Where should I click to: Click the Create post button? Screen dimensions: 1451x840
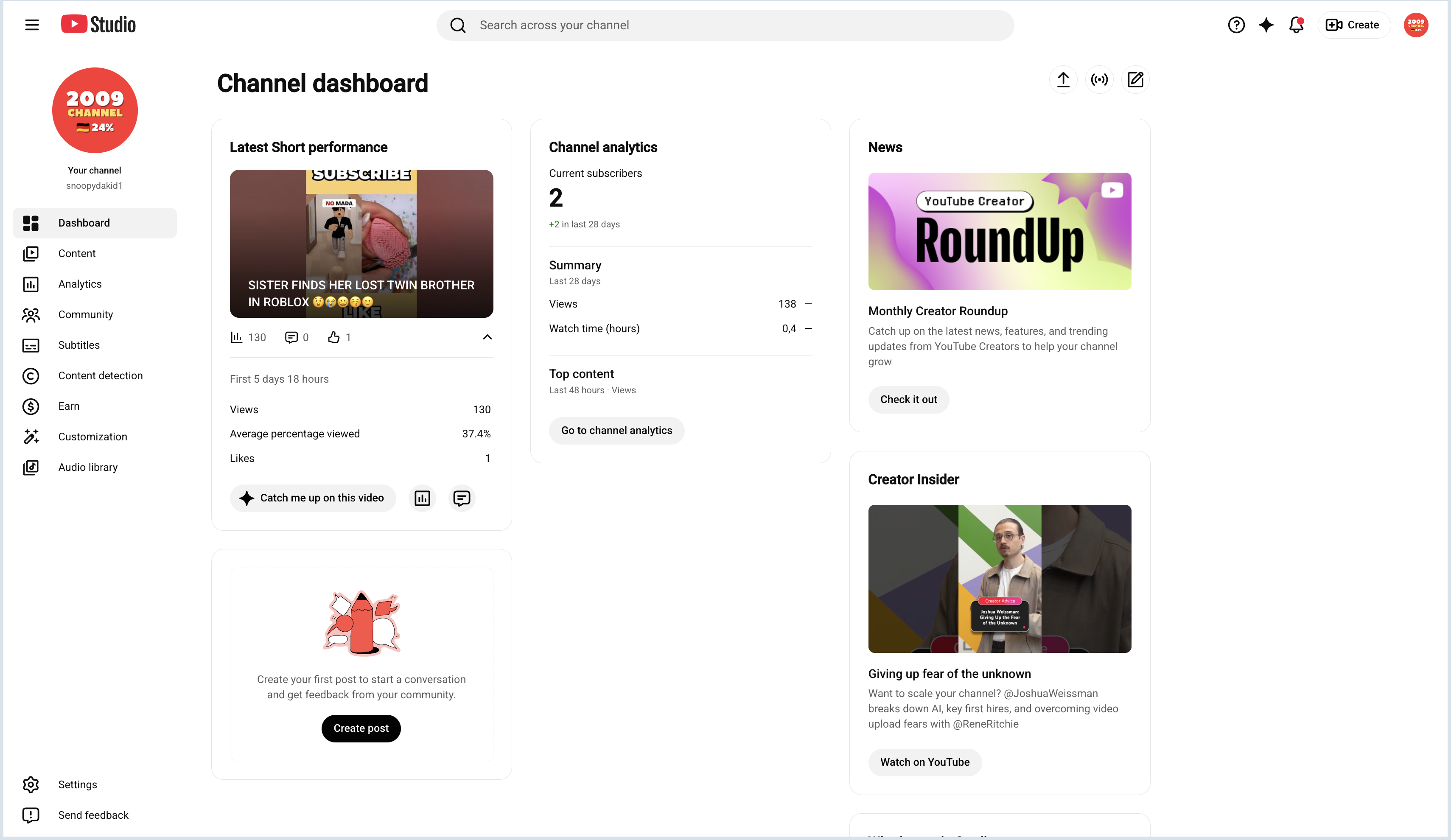(361, 728)
